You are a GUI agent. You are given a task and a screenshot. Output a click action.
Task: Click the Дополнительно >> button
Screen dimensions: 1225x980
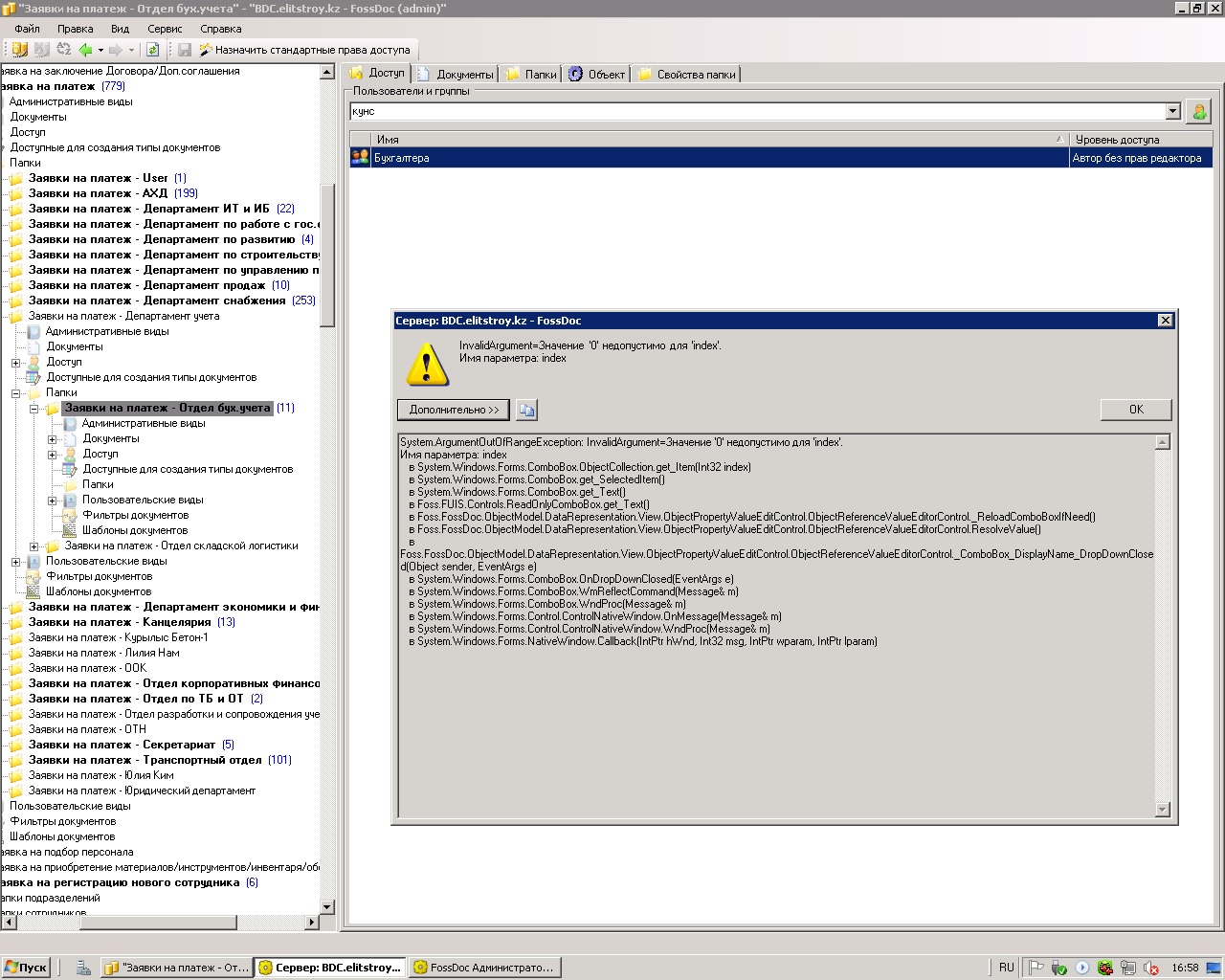454,410
